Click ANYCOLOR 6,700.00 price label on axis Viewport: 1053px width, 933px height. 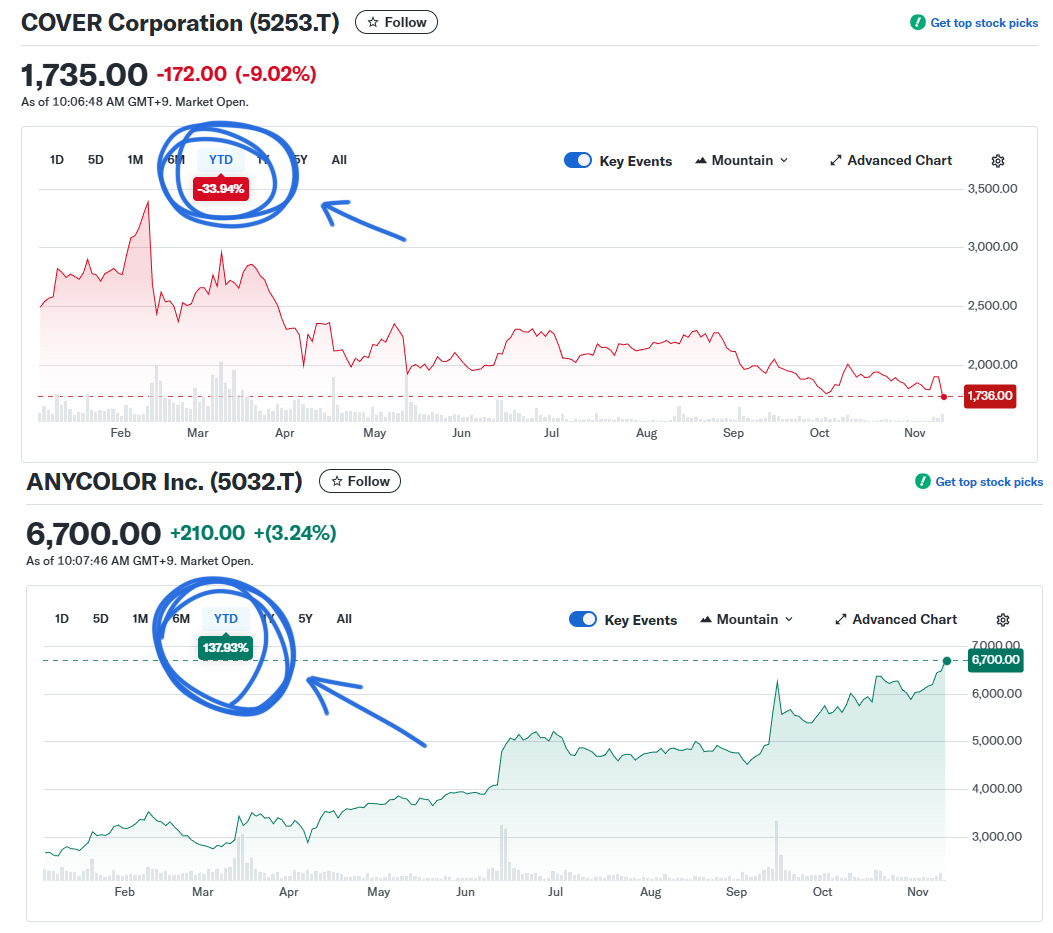[995, 660]
